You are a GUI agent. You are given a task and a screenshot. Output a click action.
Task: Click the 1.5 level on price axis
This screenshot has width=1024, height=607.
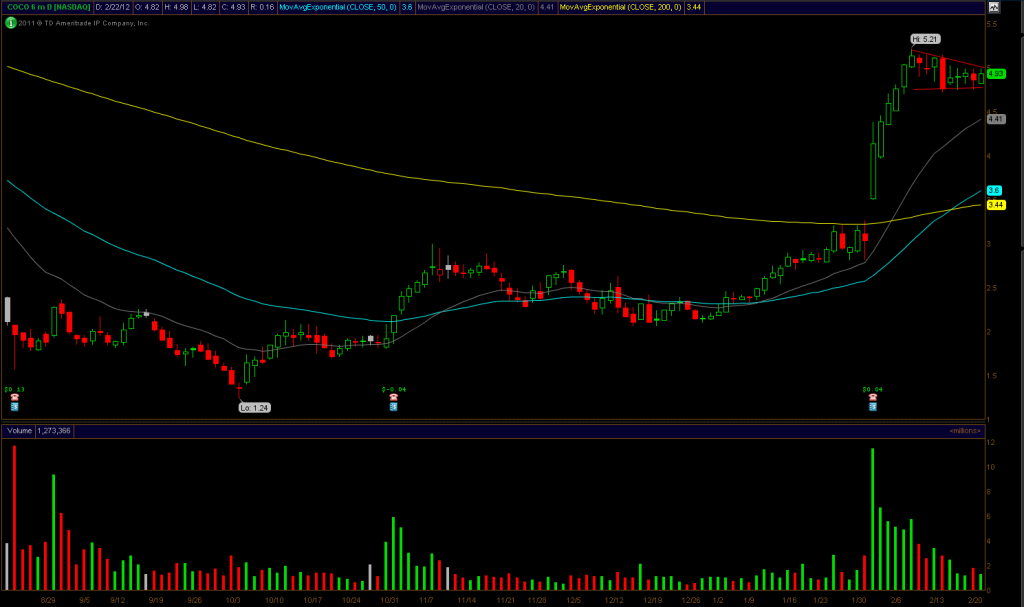pyautogui.click(x=992, y=376)
